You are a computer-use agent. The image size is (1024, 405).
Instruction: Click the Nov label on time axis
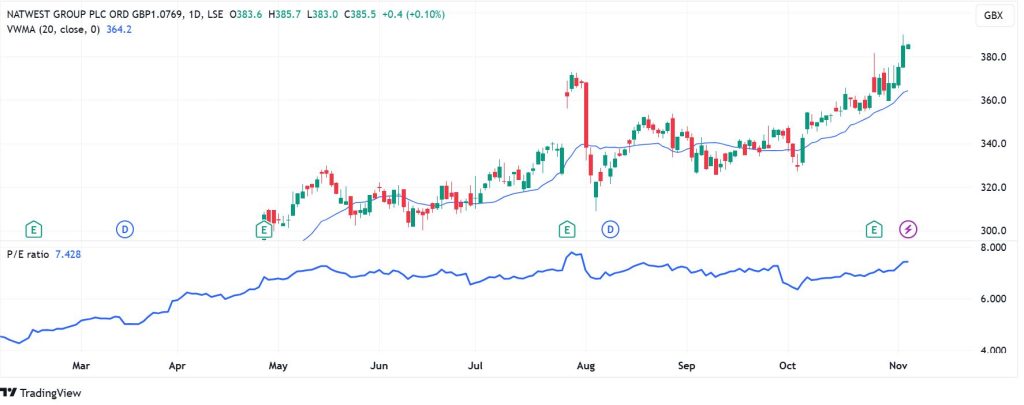coord(899,366)
